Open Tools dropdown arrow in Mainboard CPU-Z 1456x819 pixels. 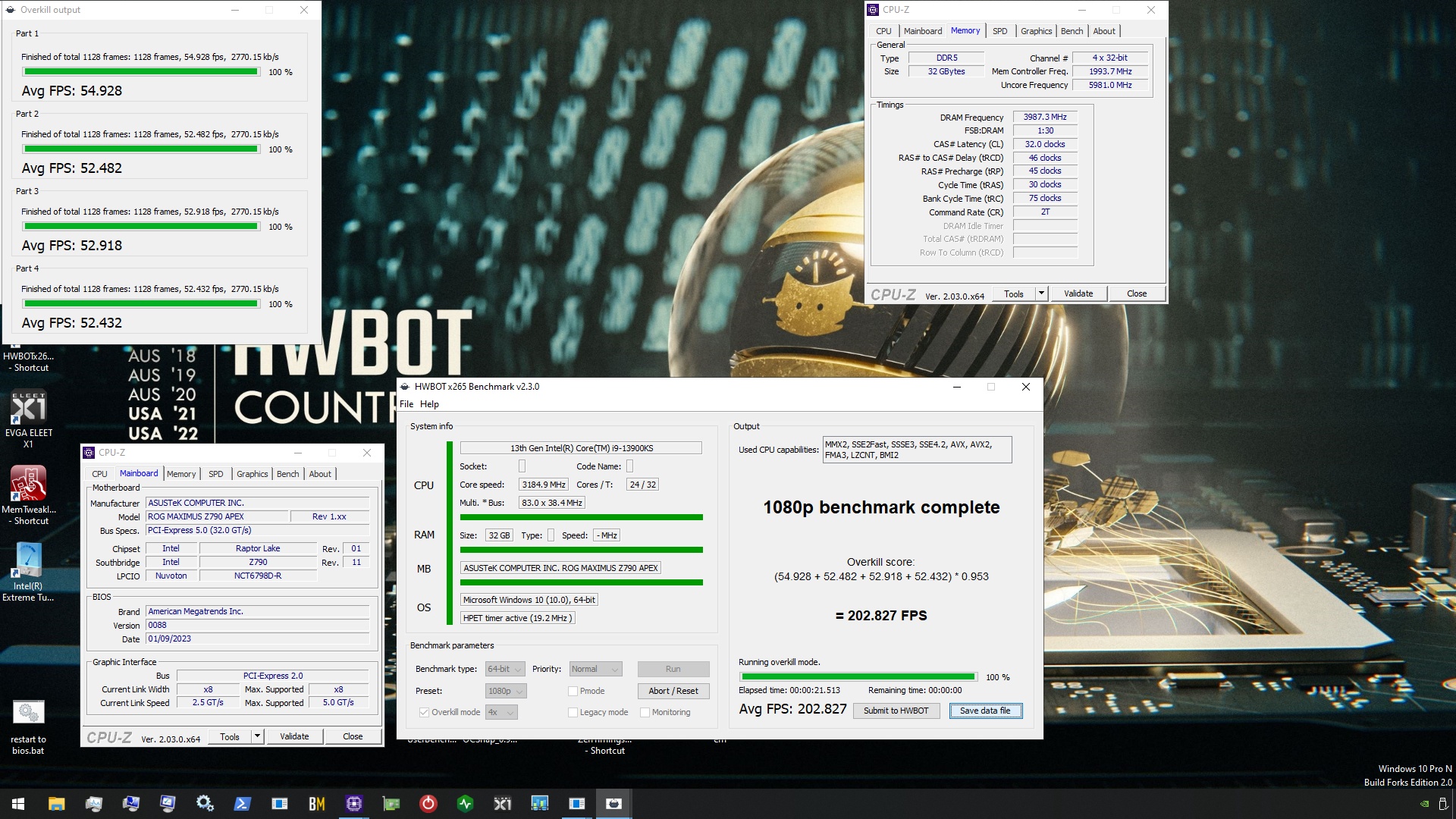coord(257,736)
